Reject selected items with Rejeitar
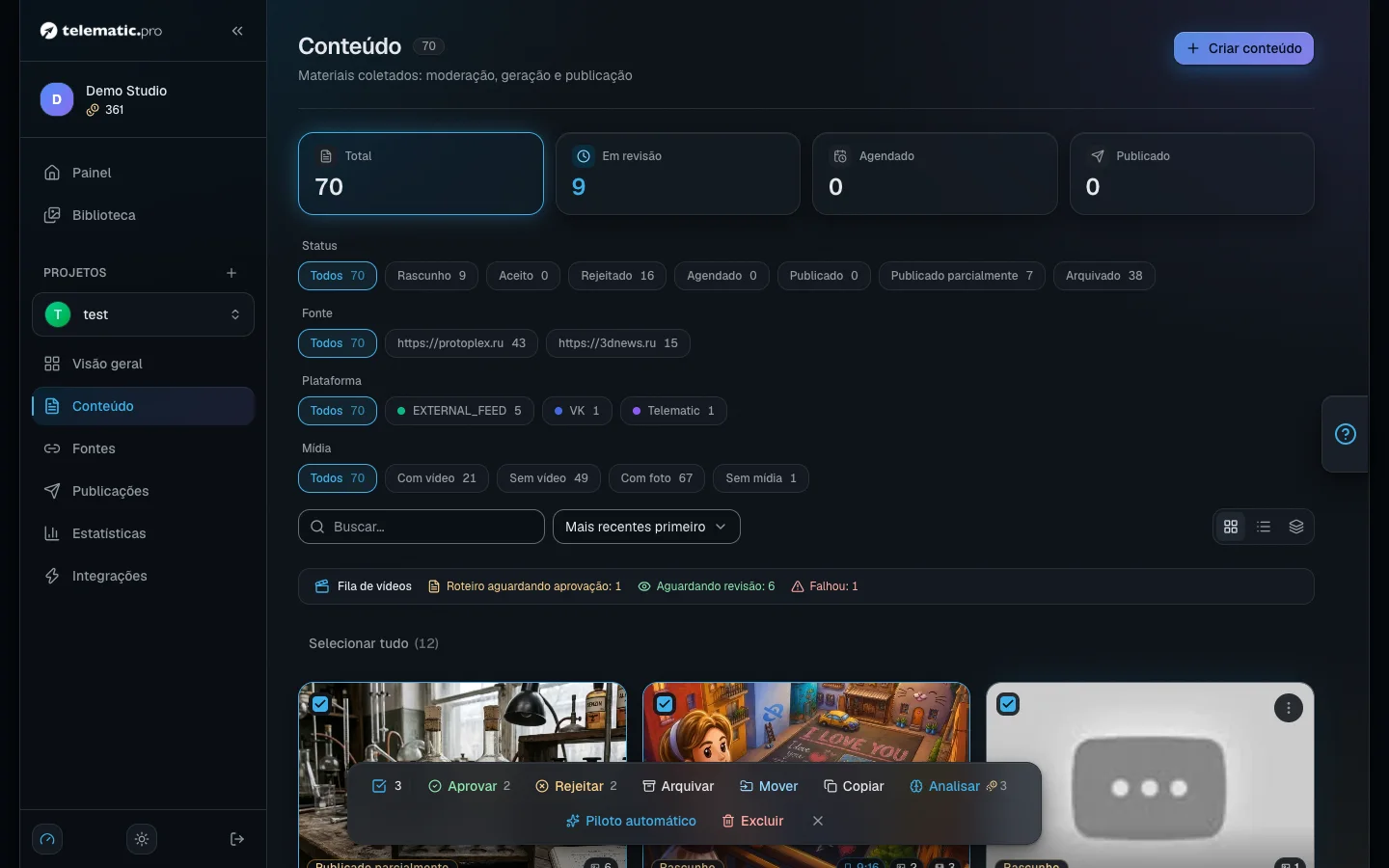 [x=576, y=786]
